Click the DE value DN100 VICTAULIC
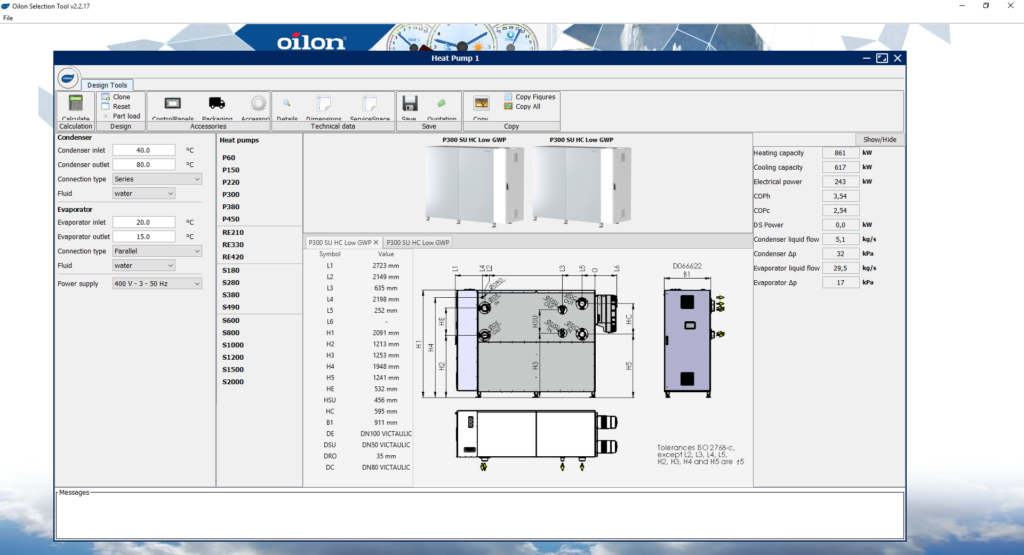 click(x=386, y=434)
